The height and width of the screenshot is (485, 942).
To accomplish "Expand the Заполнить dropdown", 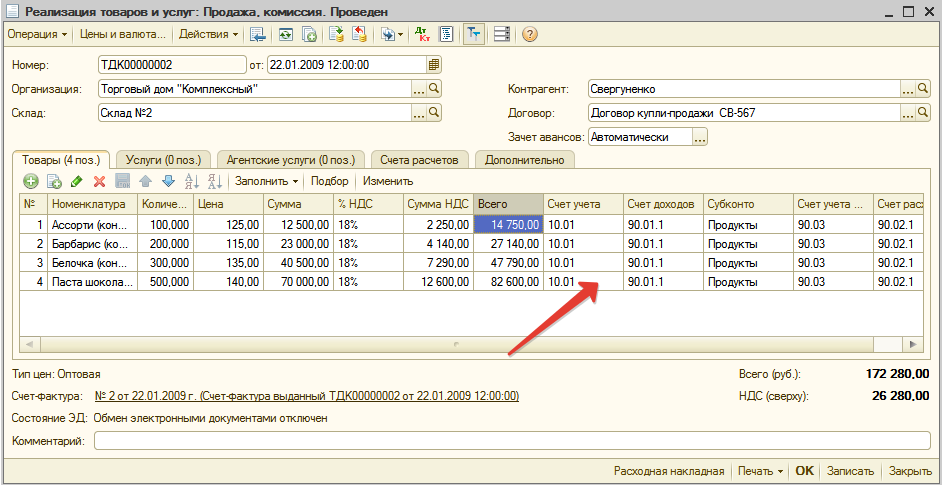I will tap(266, 181).
